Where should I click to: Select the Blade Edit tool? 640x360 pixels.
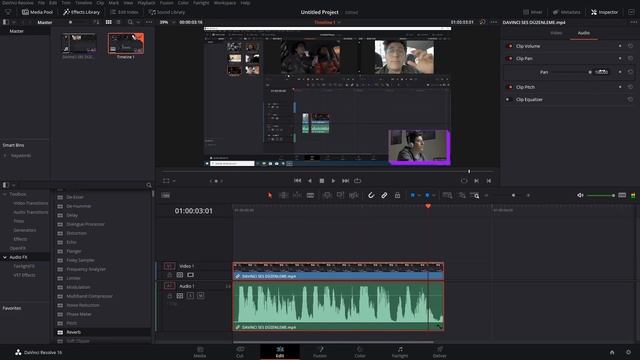point(310,196)
